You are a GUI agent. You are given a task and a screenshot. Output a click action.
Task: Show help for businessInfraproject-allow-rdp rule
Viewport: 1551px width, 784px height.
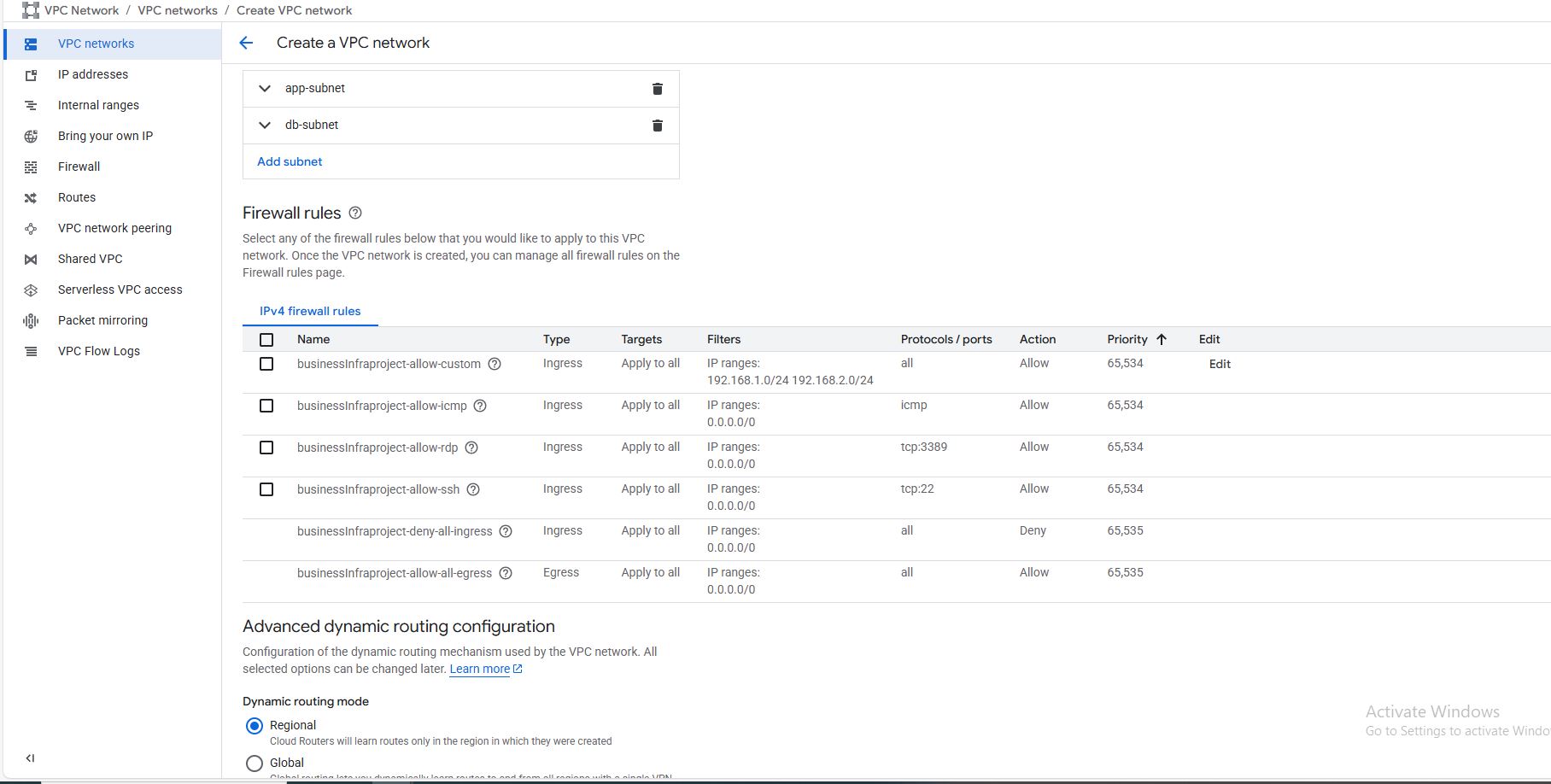471,448
